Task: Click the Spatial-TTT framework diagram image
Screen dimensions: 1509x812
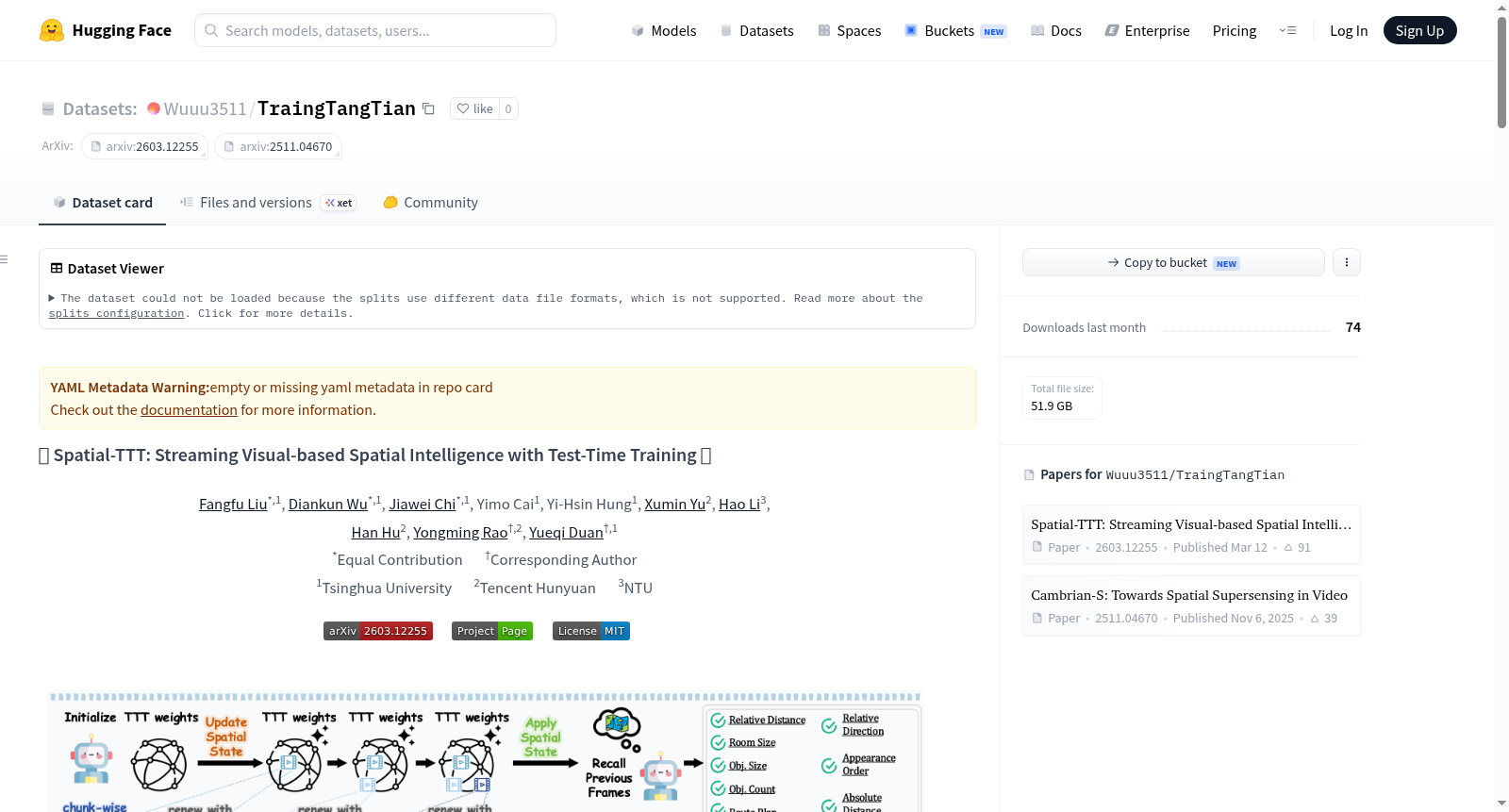Action: tap(485, 752)
